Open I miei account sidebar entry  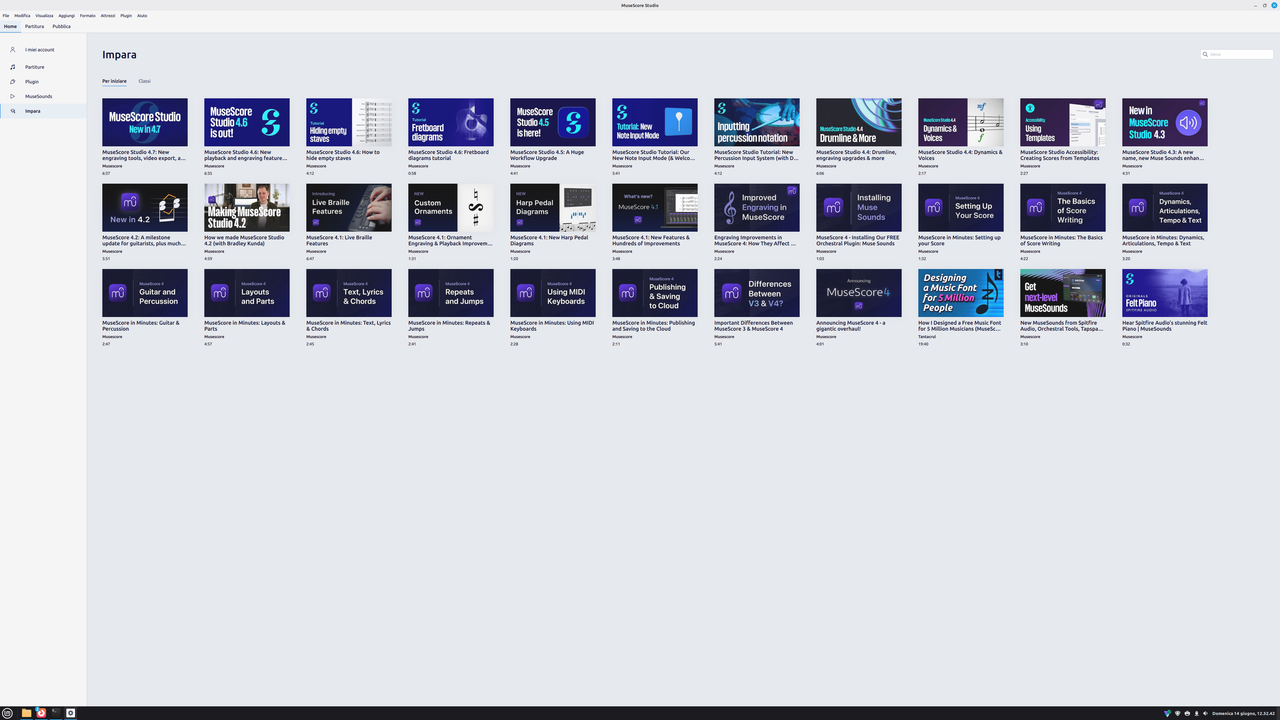43,49
